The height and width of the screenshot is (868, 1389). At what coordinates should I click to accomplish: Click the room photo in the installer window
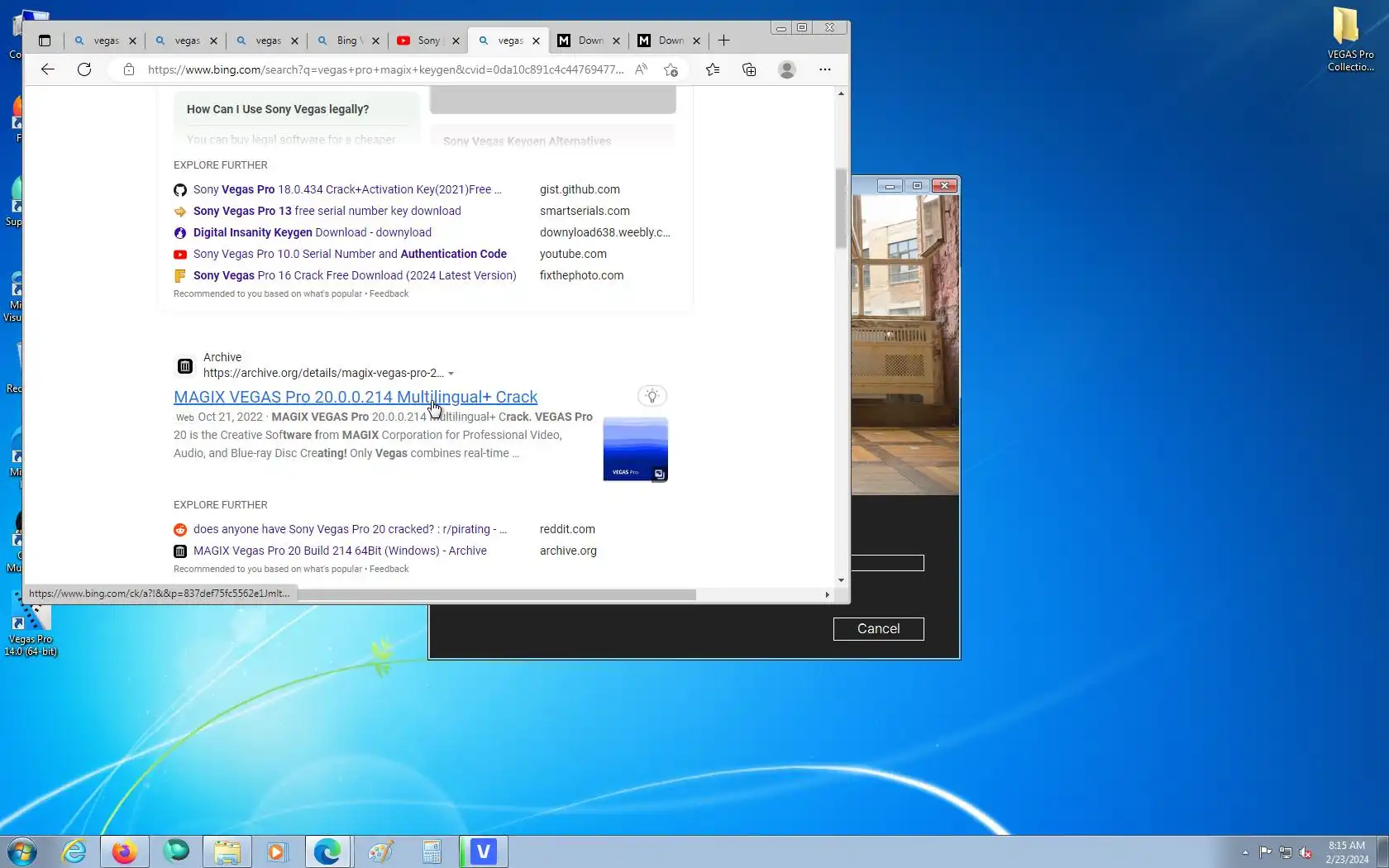pyautogui.click(x=905, y=345)
